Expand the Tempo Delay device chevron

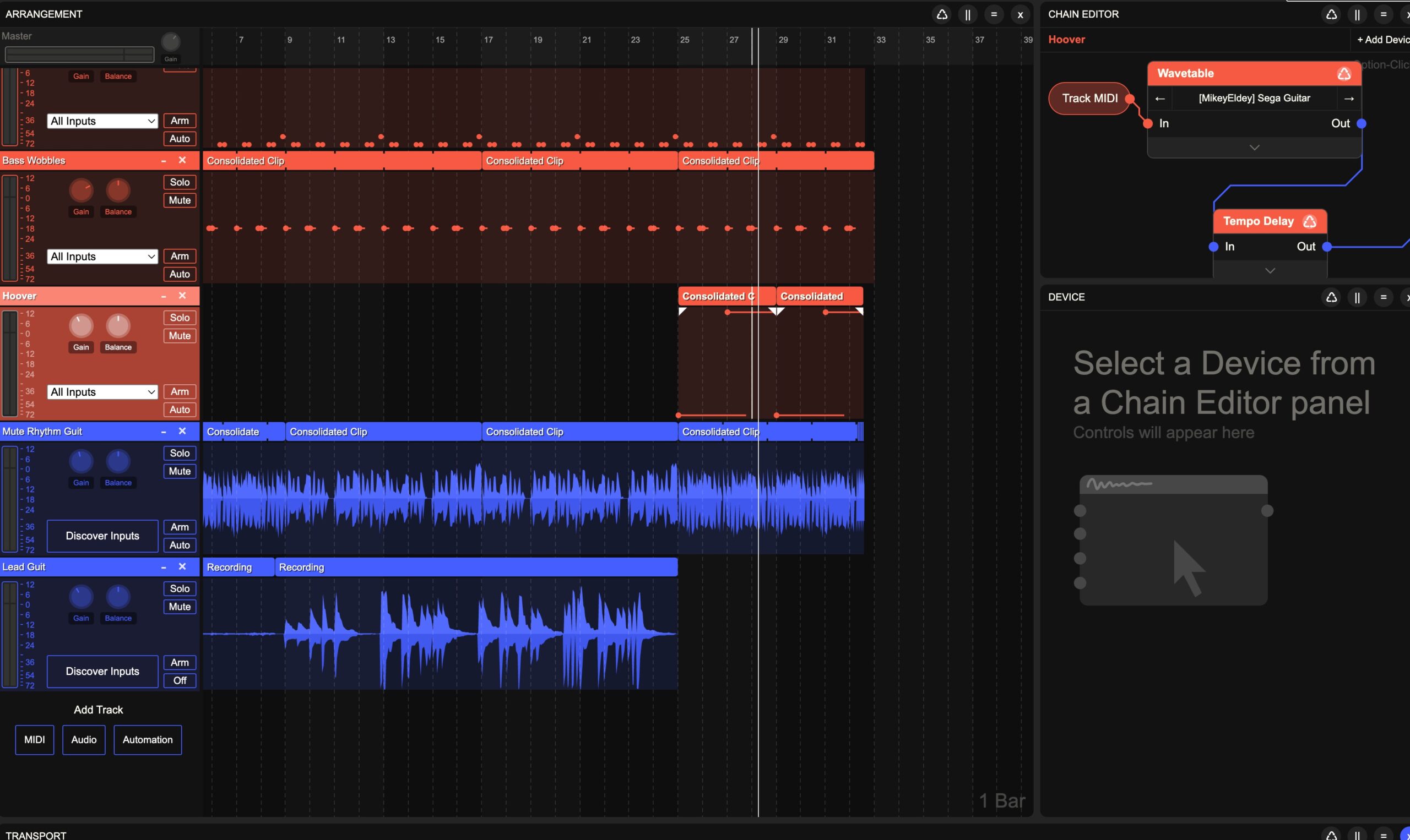click(1270, 271)
